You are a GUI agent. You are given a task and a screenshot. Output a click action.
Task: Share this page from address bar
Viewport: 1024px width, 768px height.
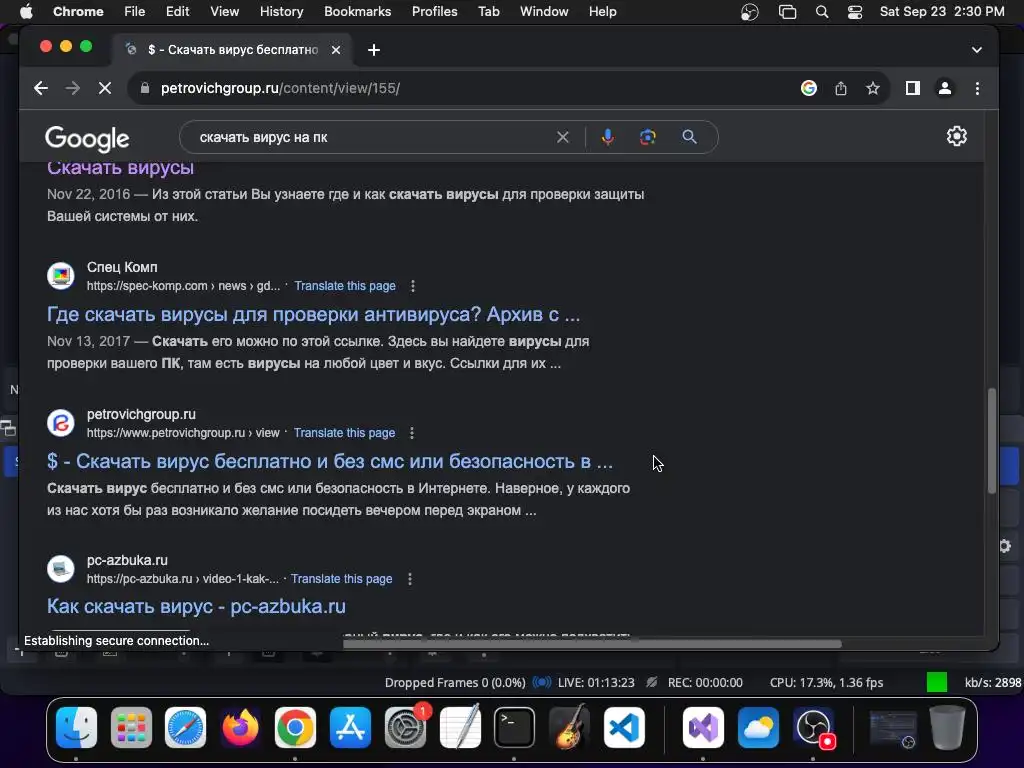point(840,88)
